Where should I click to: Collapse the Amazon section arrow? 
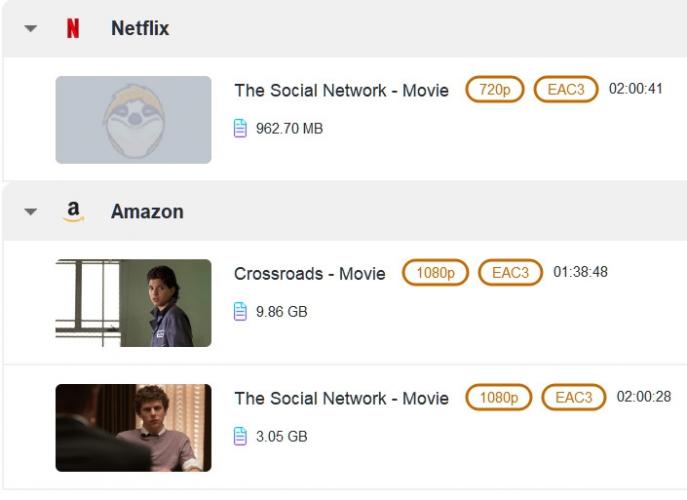coord(31,212)
